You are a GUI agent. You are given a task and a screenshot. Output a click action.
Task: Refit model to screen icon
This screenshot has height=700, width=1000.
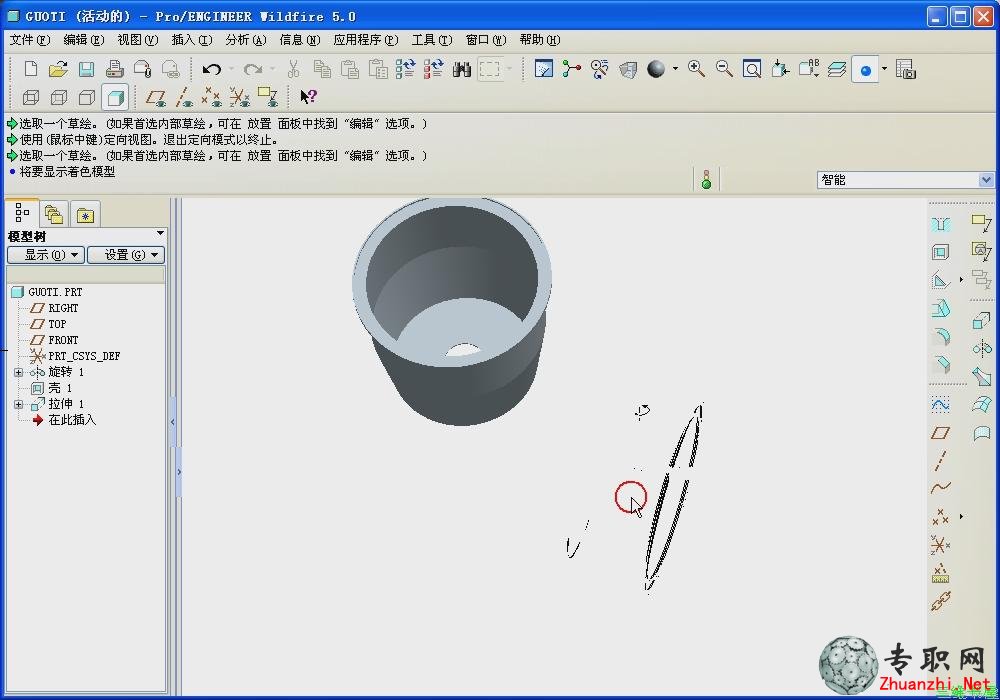coord(752,69)
